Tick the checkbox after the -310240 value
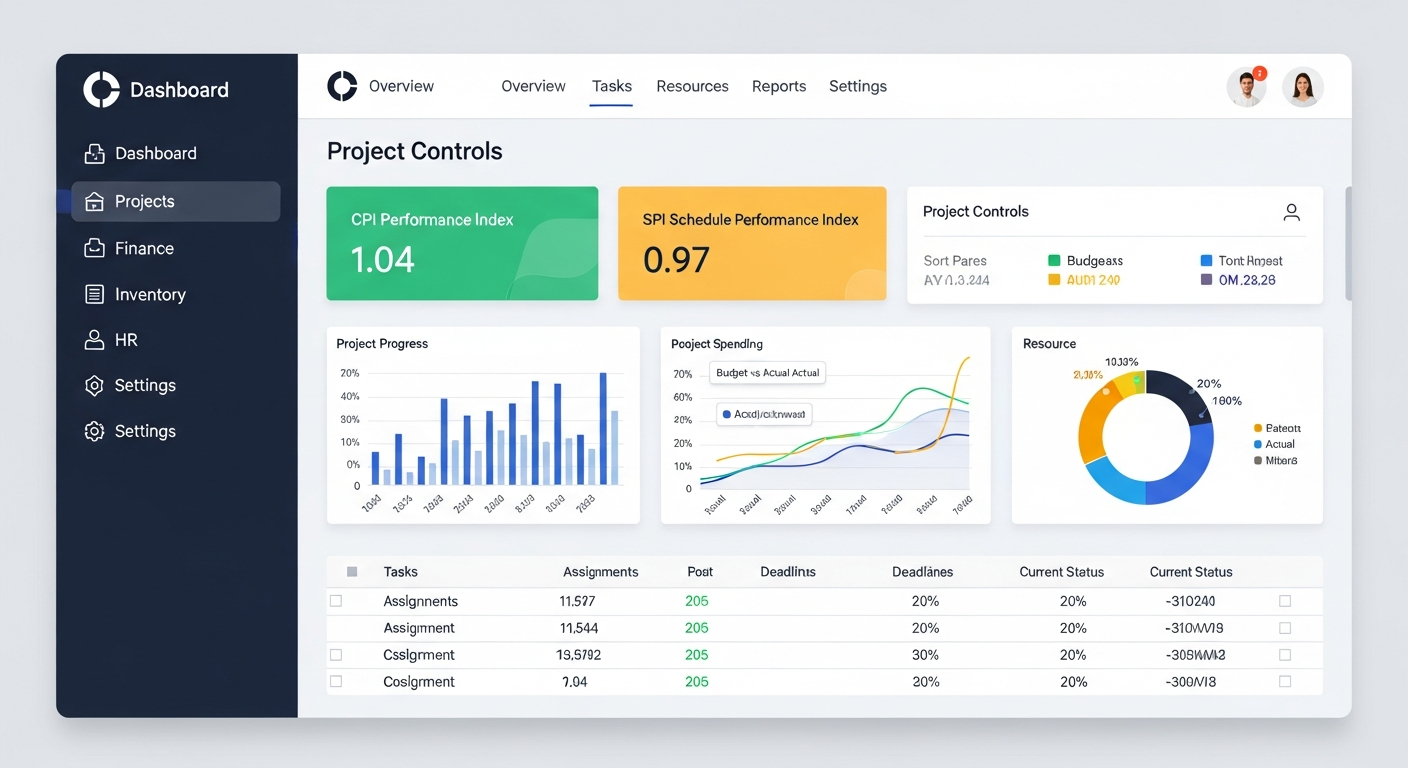The height and width of the screenshot is (768, 1408). pos(1285,601)
